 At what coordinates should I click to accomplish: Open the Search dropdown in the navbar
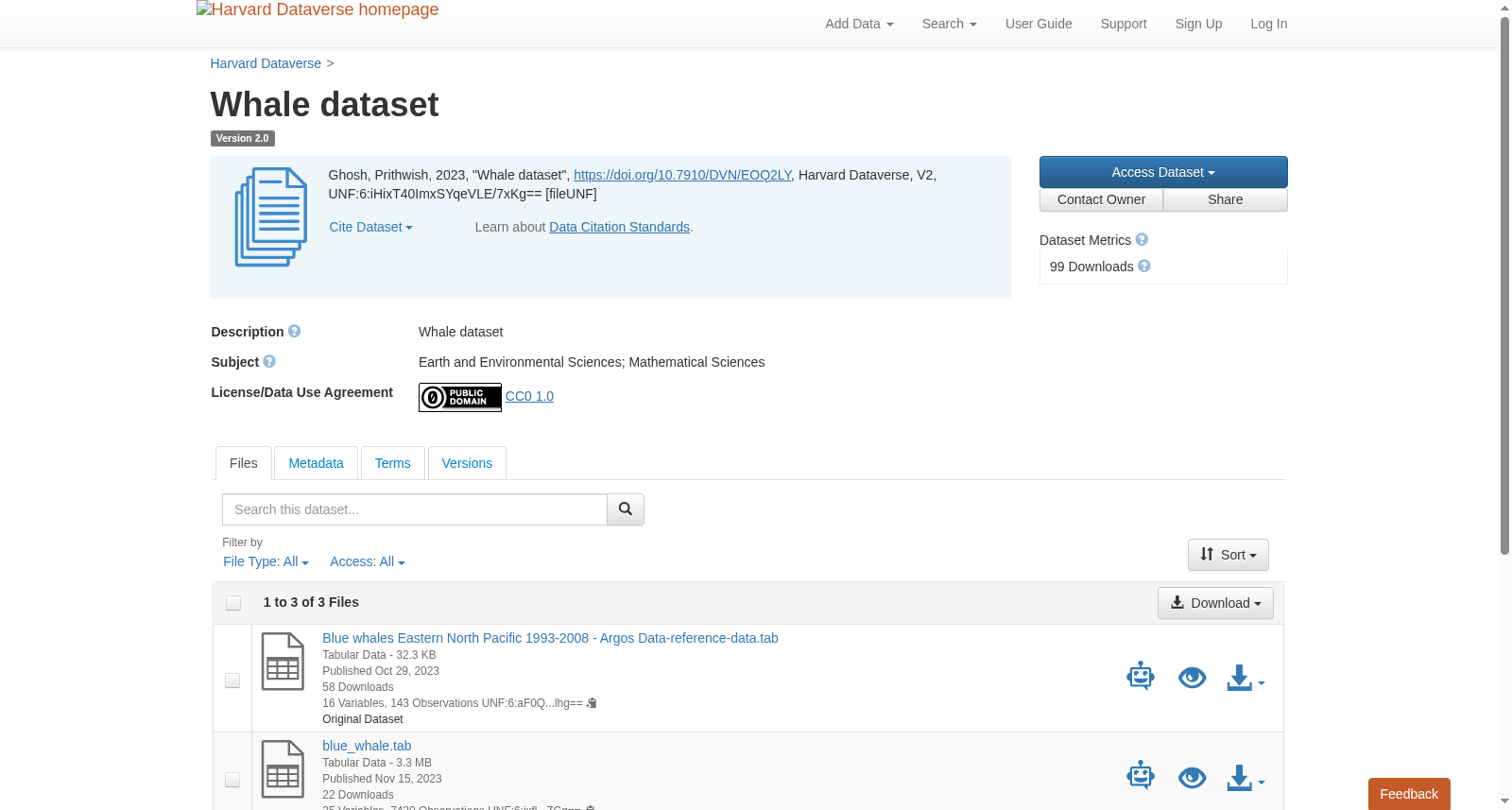pos(949,24)
